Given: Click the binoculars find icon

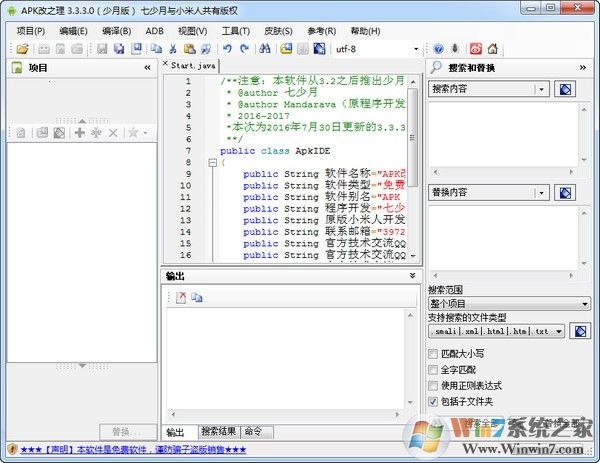Looking at the screenshot, I should 265,49.
